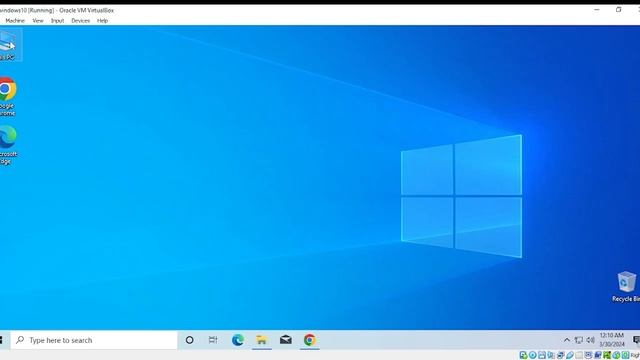Screen dimensions: 640x360
Task: Click VirtualBox keyboard capture arrow indicator
Action: click(626, 355)
